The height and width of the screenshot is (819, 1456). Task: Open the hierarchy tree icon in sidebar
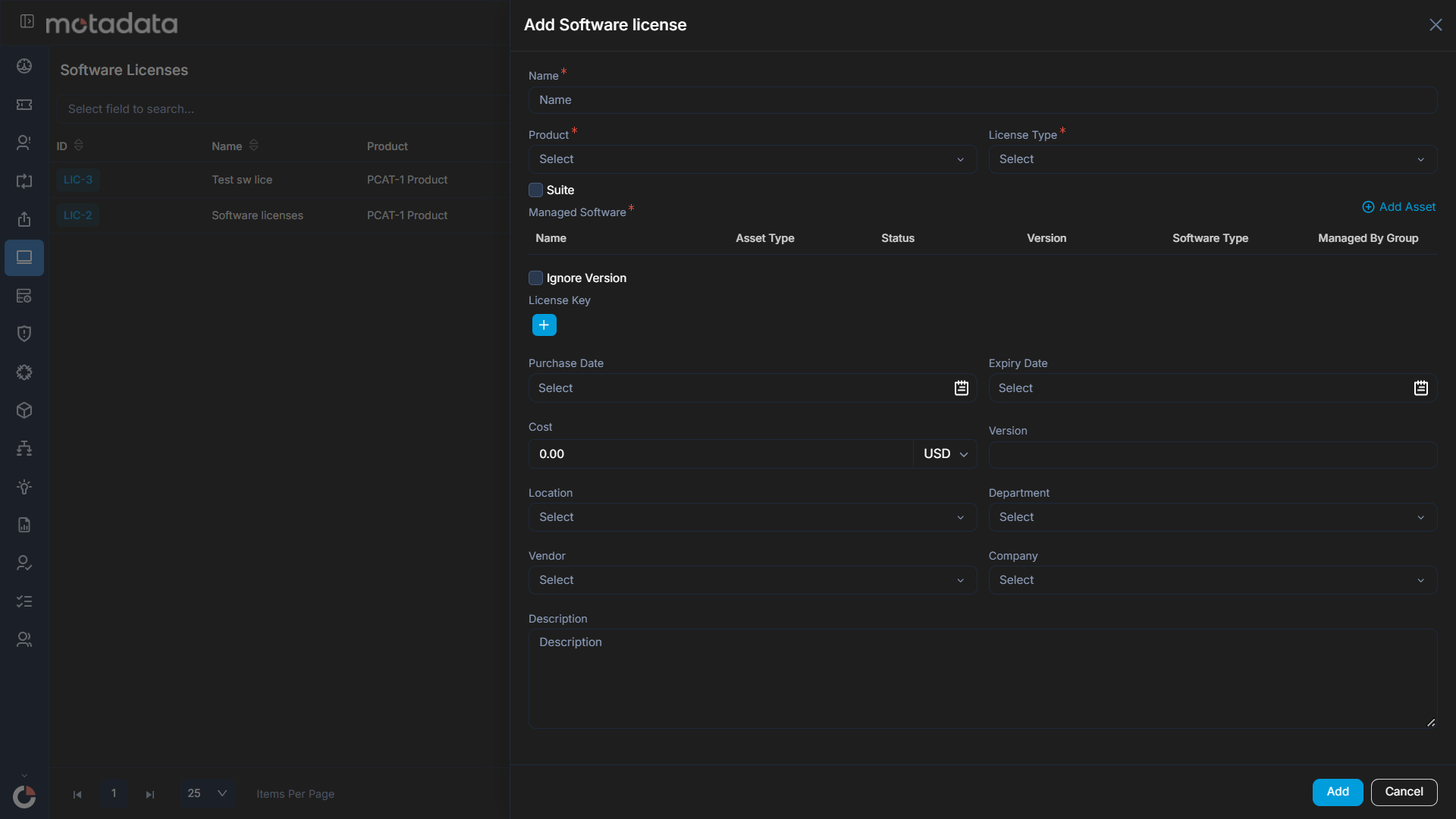click(24, 449)
